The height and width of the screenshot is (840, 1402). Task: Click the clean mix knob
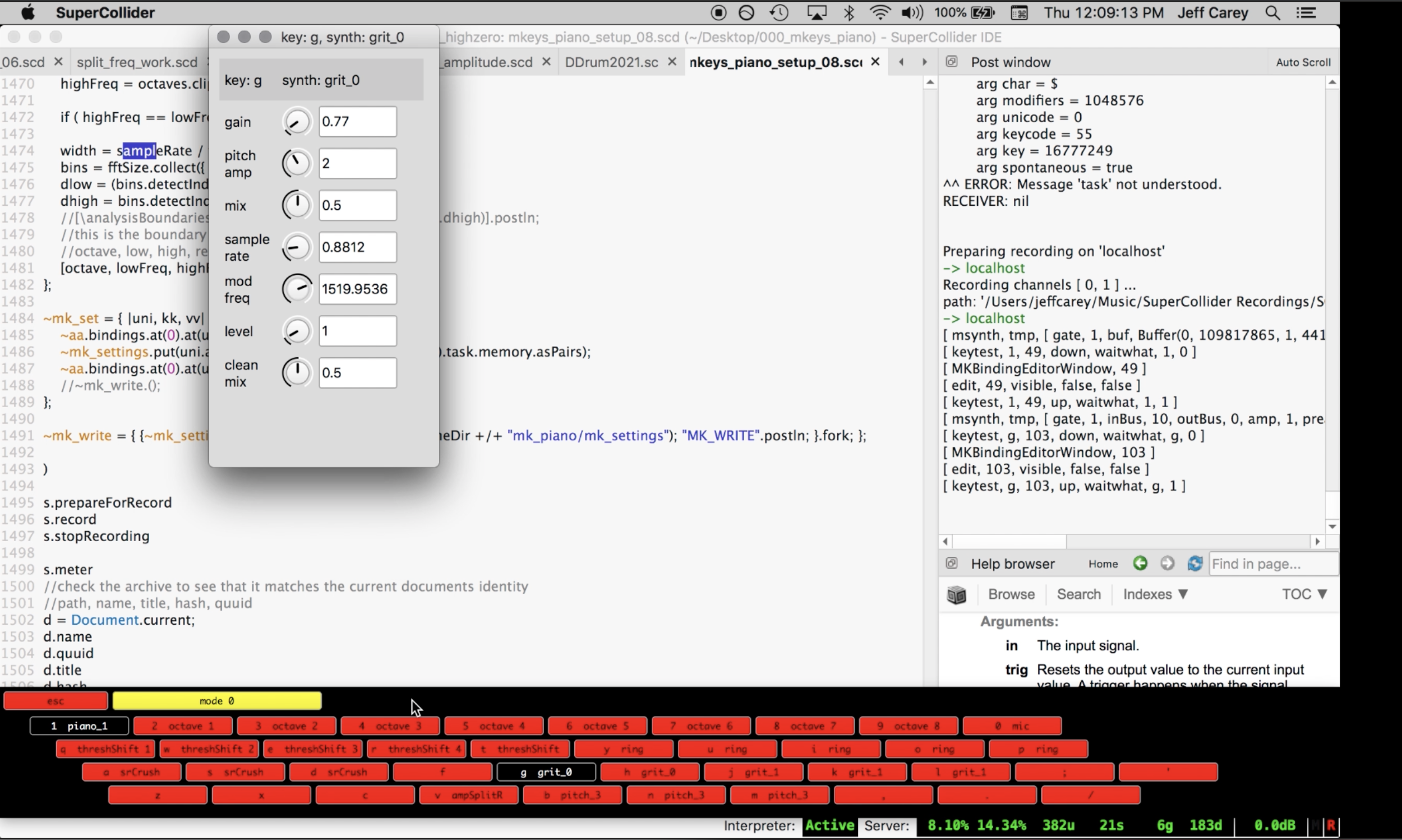click(x=297, y=373)
